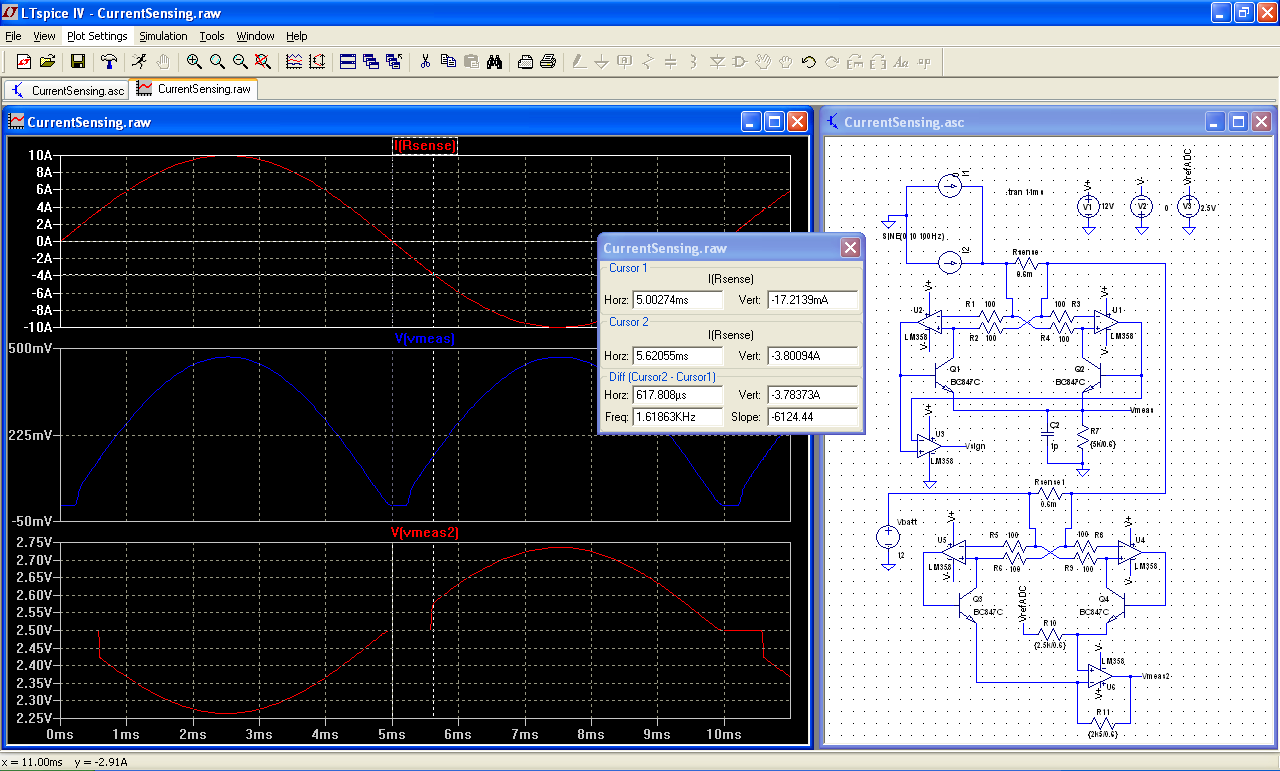Click the close all windows icon
Image resolution: width=1280 pixels, height=771 pixels.
coord(394,62)
